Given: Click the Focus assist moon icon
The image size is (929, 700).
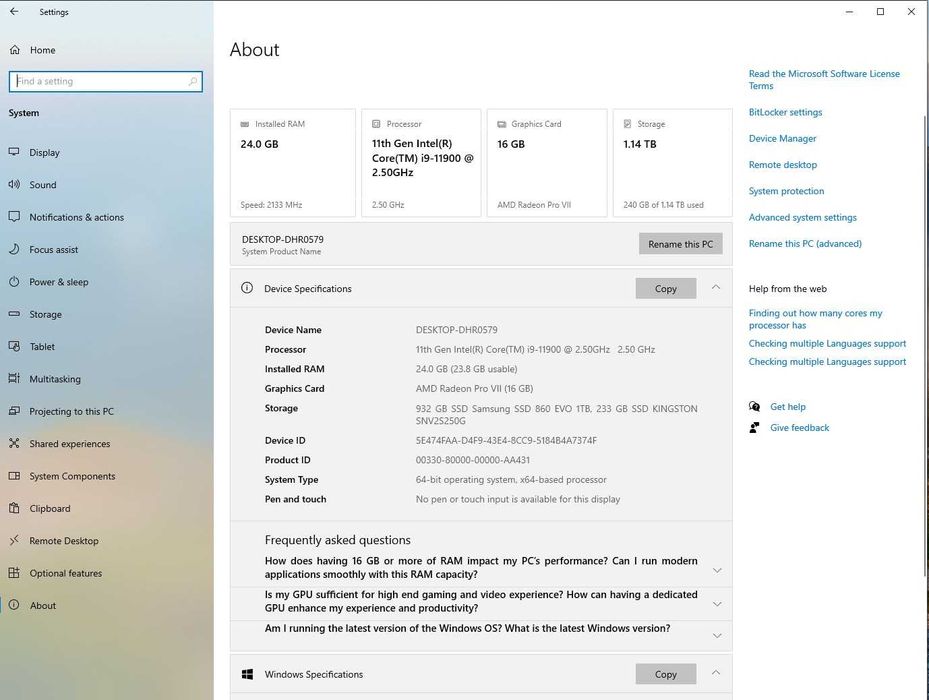Looking at the screenshot, I should point(14,249).
